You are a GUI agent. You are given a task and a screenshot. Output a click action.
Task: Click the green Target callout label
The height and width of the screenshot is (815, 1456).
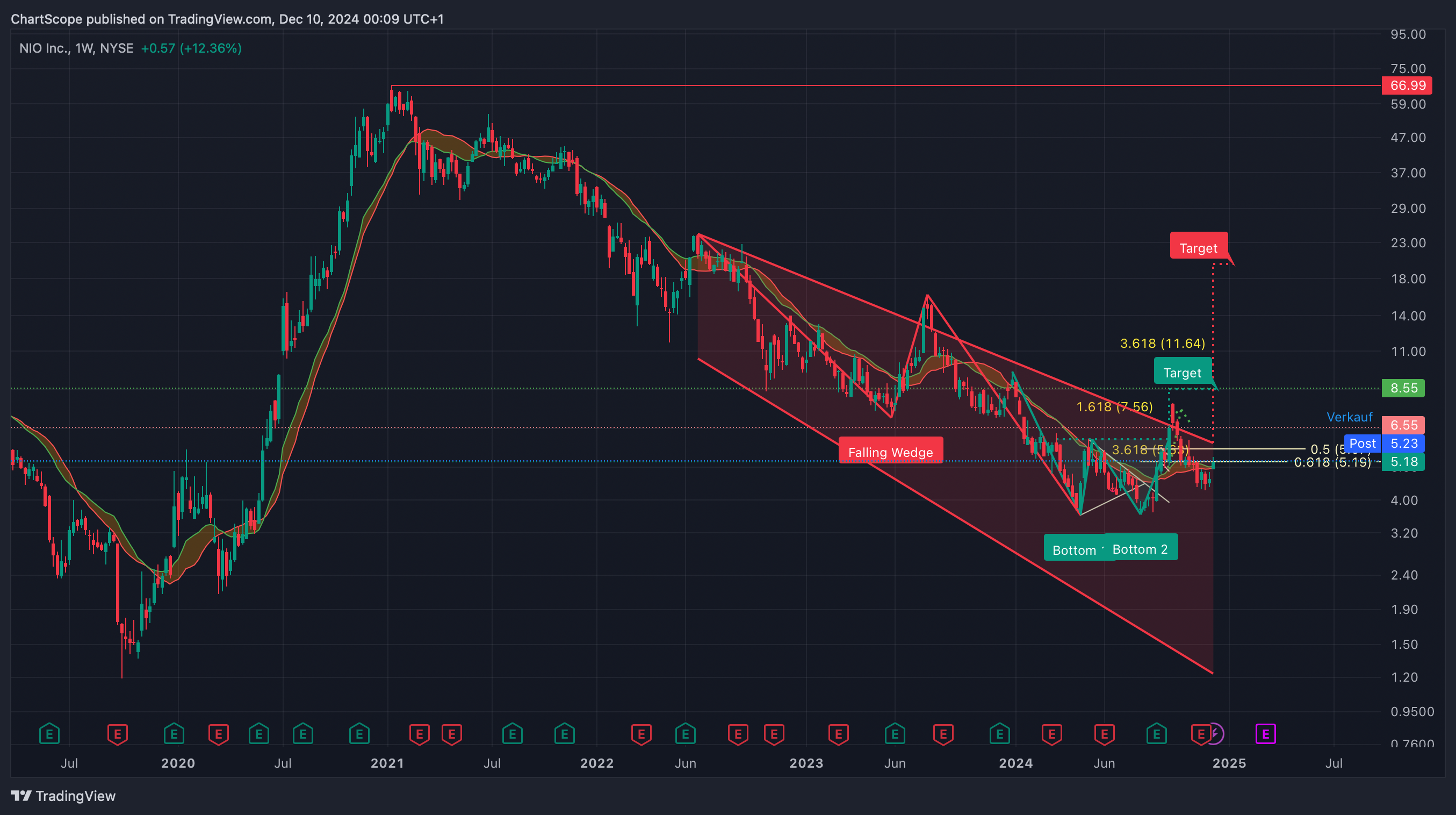pyautogui.click(x=1182, y=372)
